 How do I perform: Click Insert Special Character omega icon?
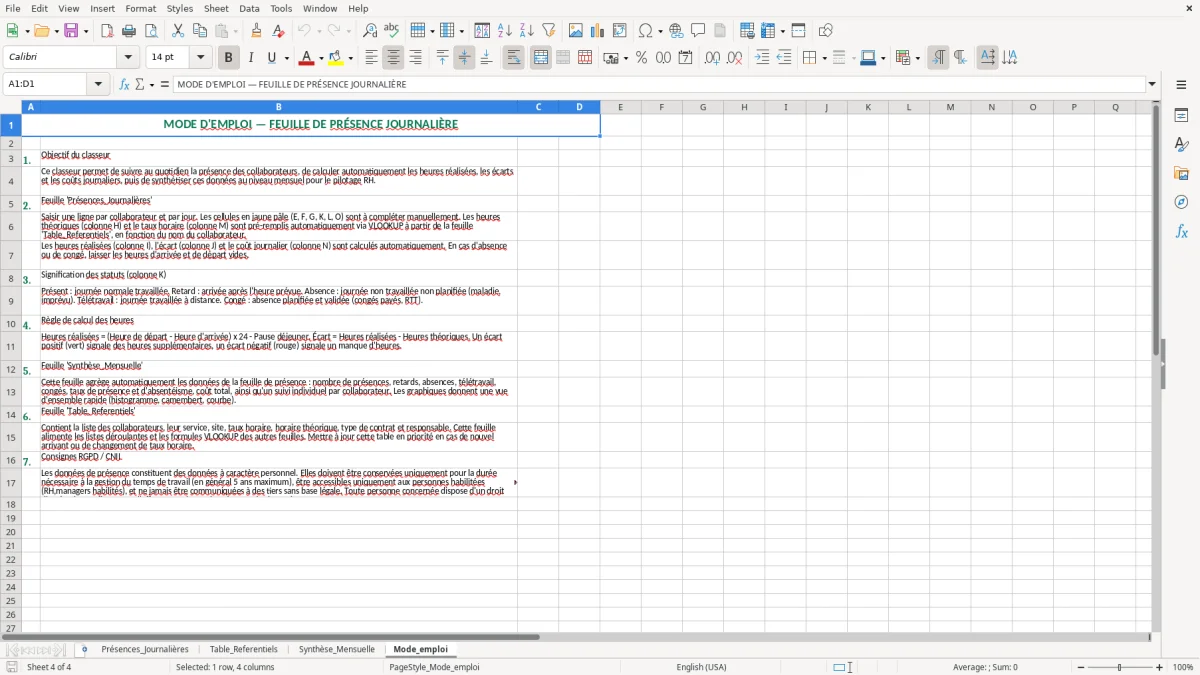645,31
